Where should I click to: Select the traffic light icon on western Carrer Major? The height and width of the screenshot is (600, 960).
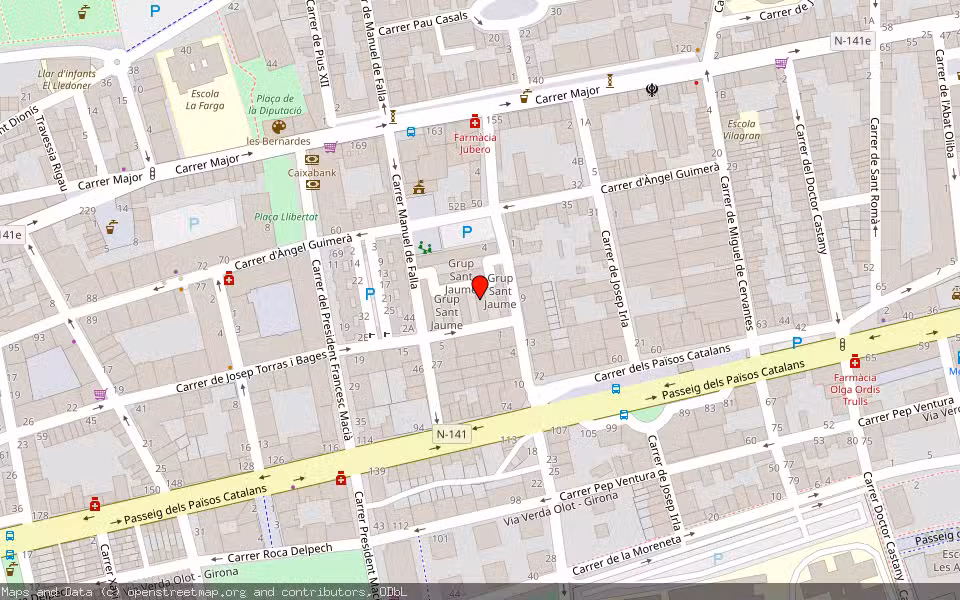pos(152,174)
